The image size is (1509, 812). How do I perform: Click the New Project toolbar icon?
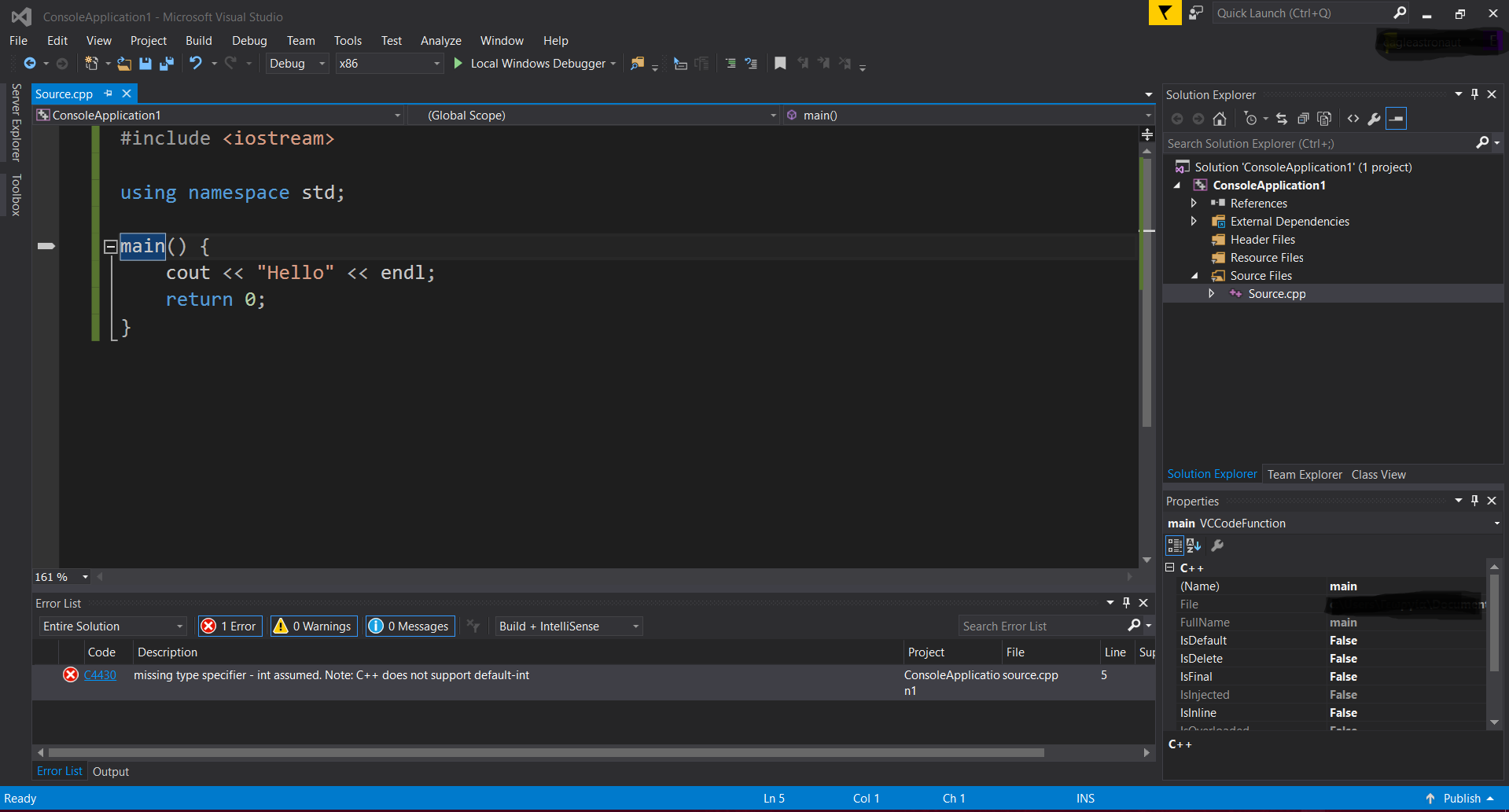[91, 64]
